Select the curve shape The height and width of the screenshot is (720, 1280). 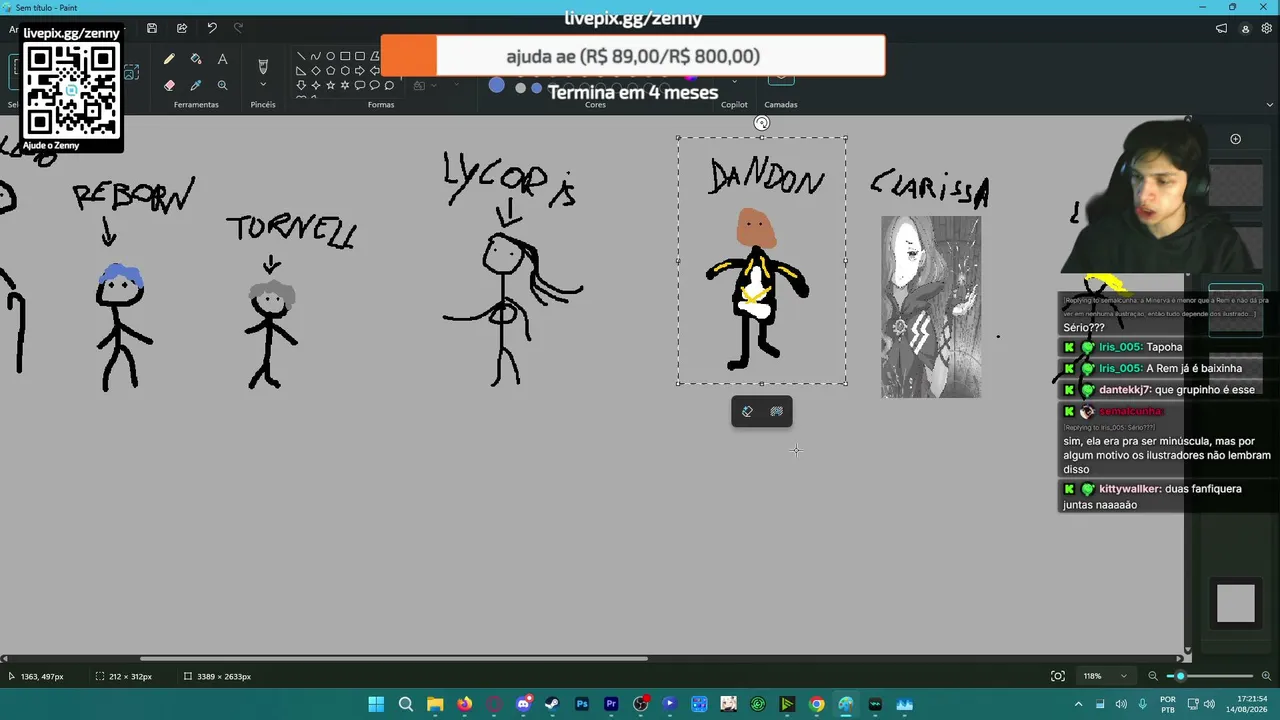tap(315, 56)
